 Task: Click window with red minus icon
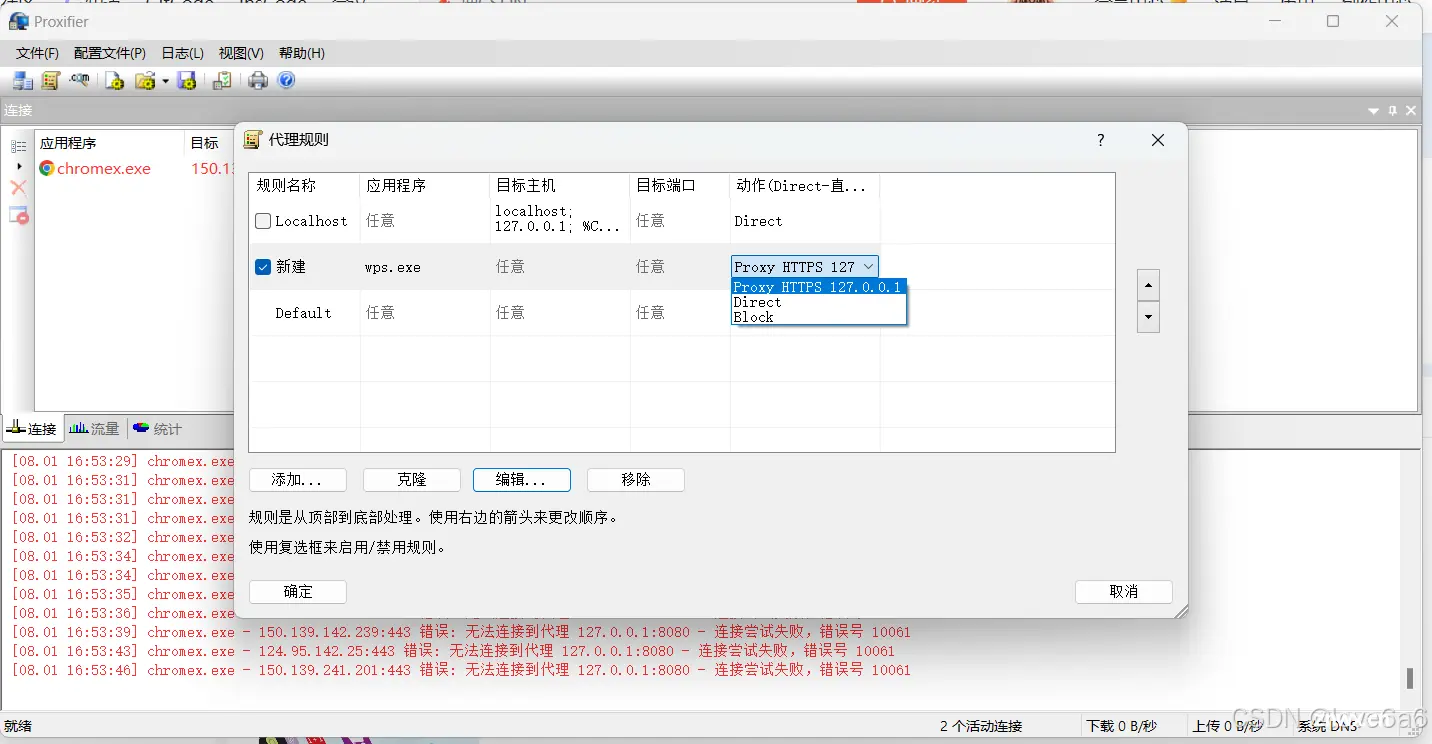click(18, 215)
